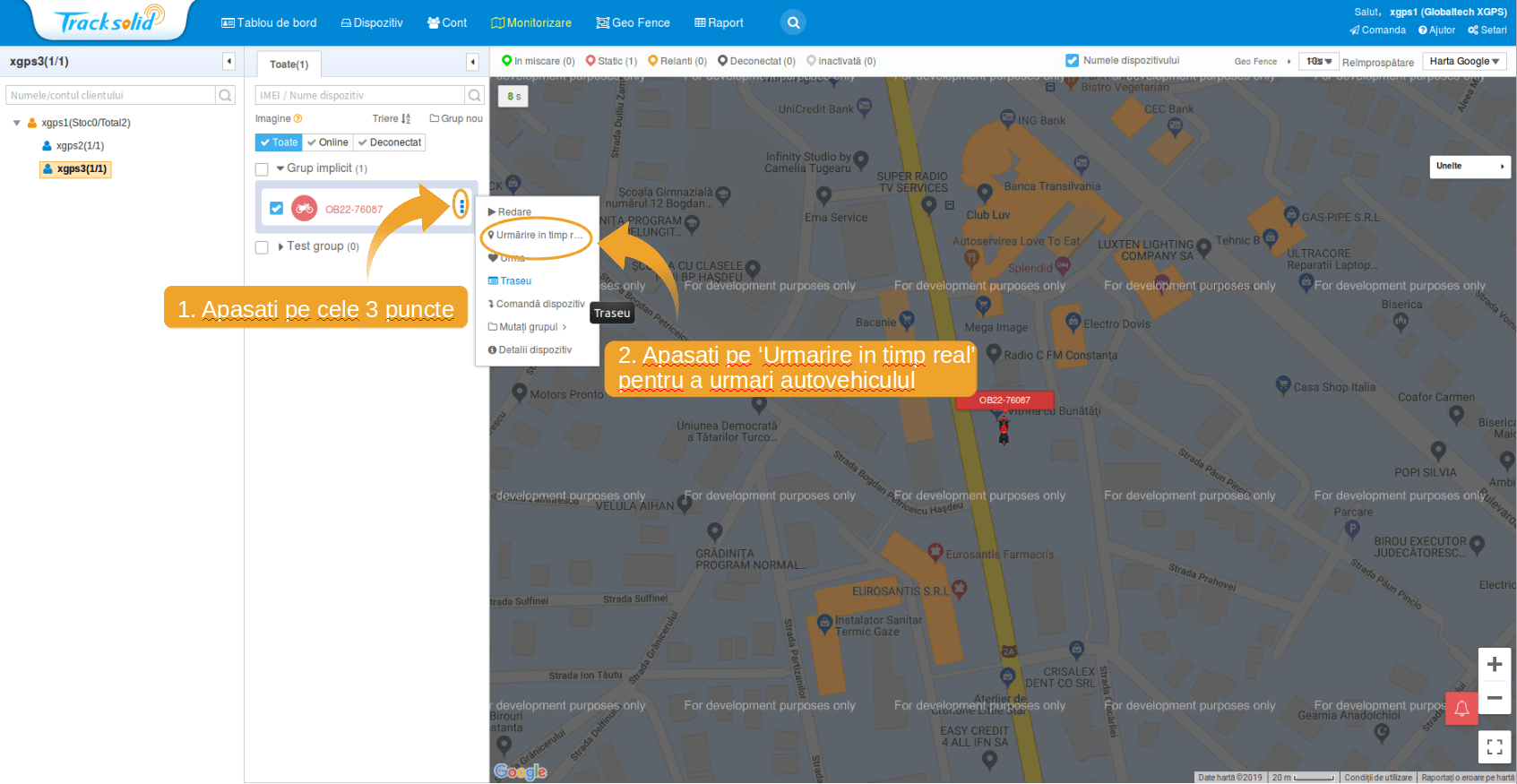
Task: Filter by In miscare status
Action: click(539, 61)
